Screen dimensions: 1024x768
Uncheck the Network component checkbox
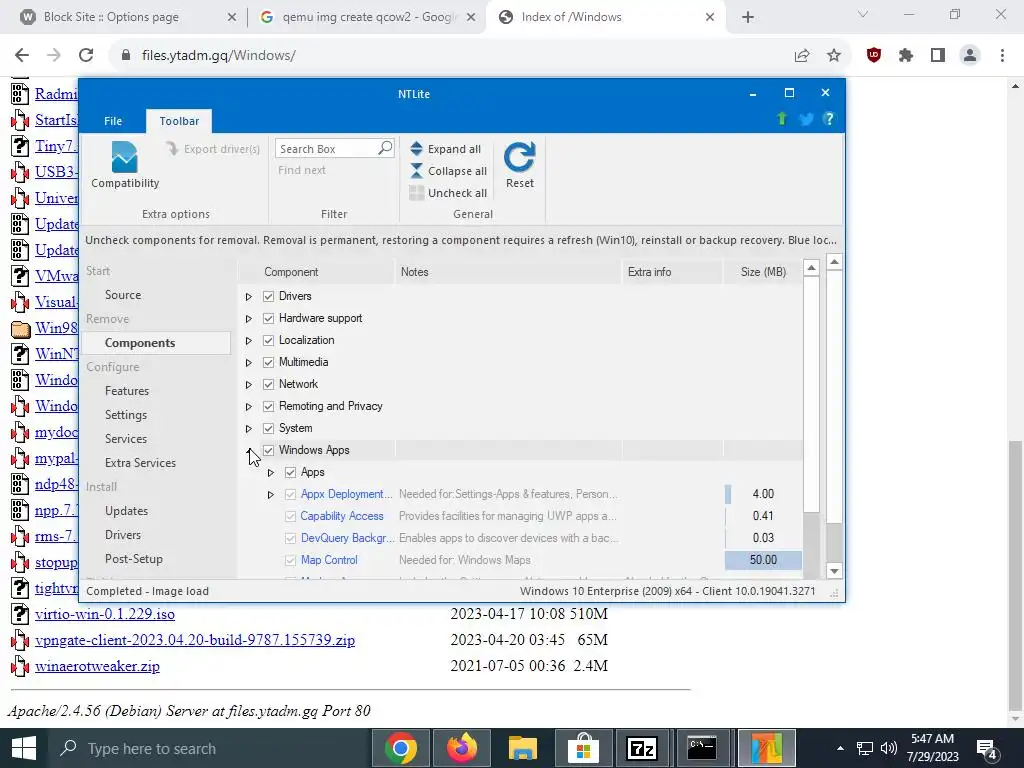[268, 385]
